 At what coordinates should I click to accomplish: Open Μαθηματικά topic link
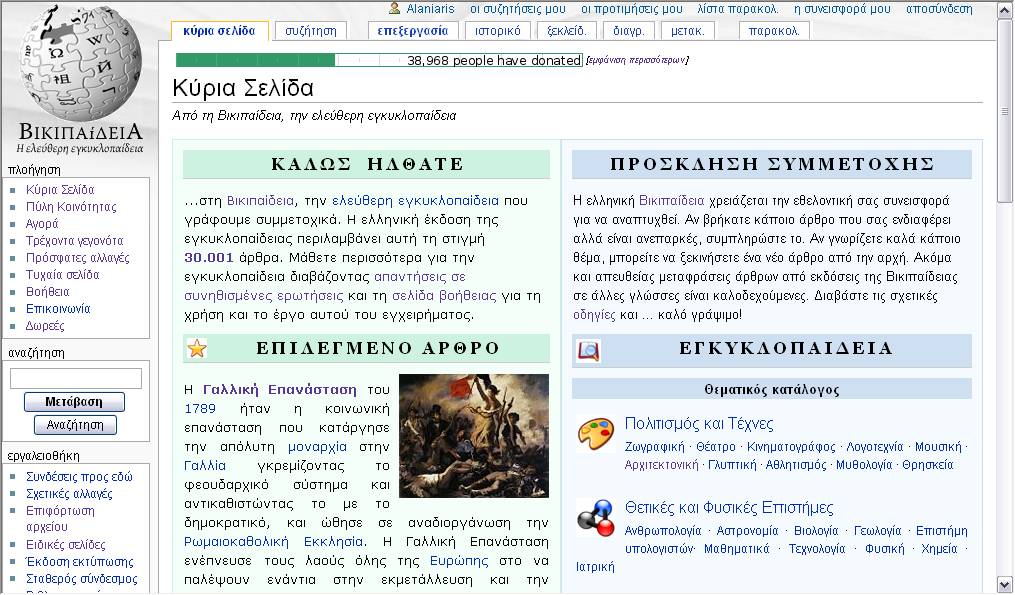[x=737, y=548]
